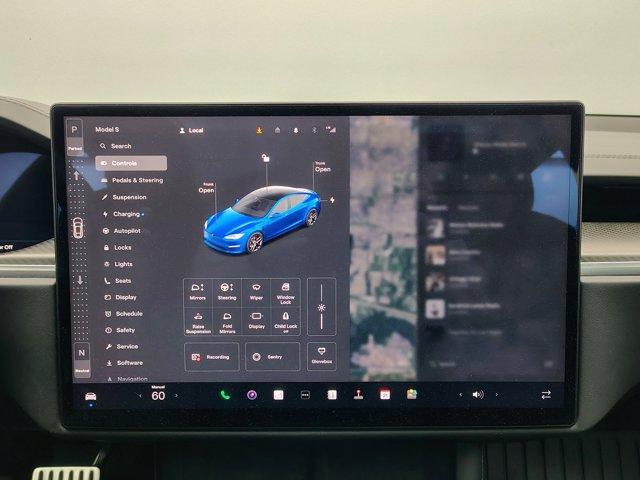Viewport: 640px width, 480px height.
Task: Select the Locks menu item
Action: click(x=118, y=247)
